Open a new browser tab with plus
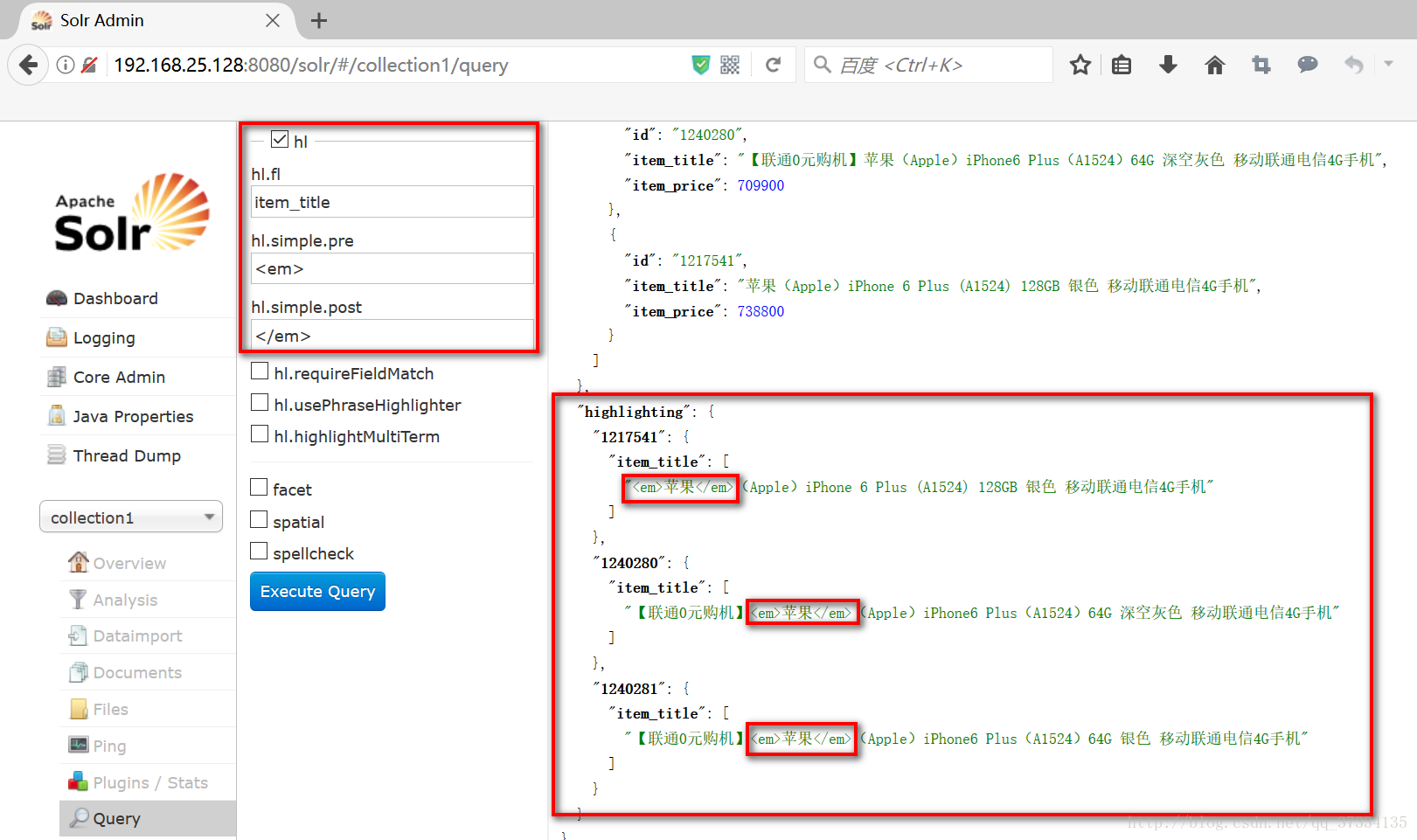Viewport: 1417px width, 840px height. click(319, 20)
